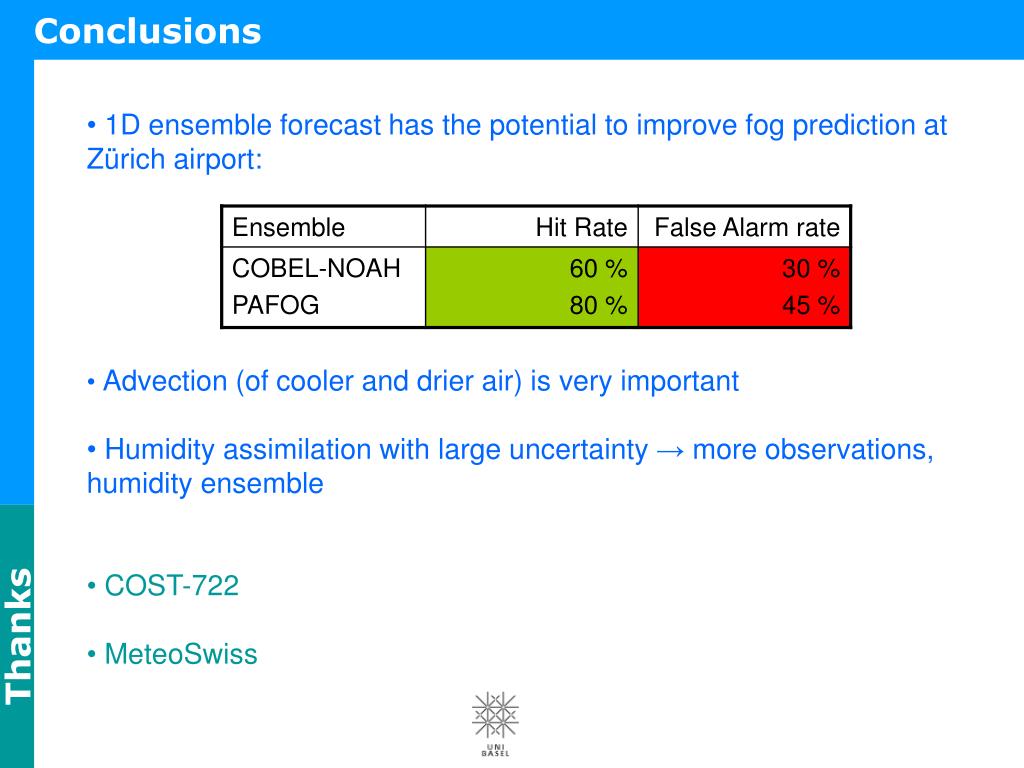Click the humidity ensemble text line
The width and height of the screenshot is (1024, 768).
point(205,484)
